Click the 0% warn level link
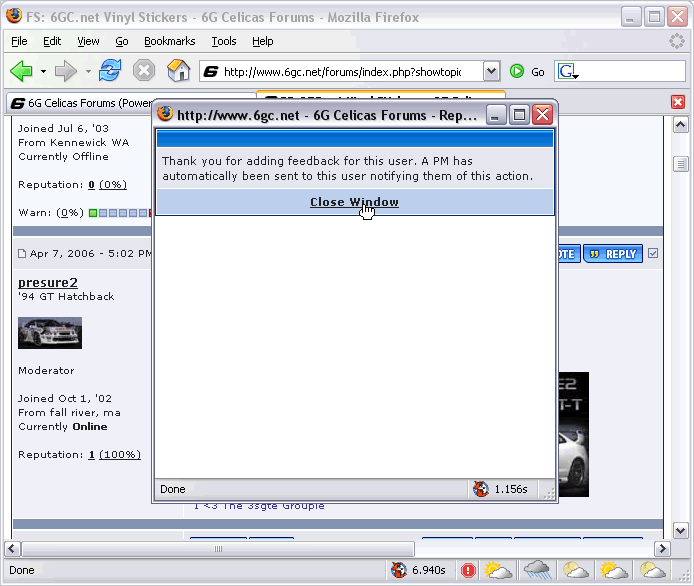 70,213
